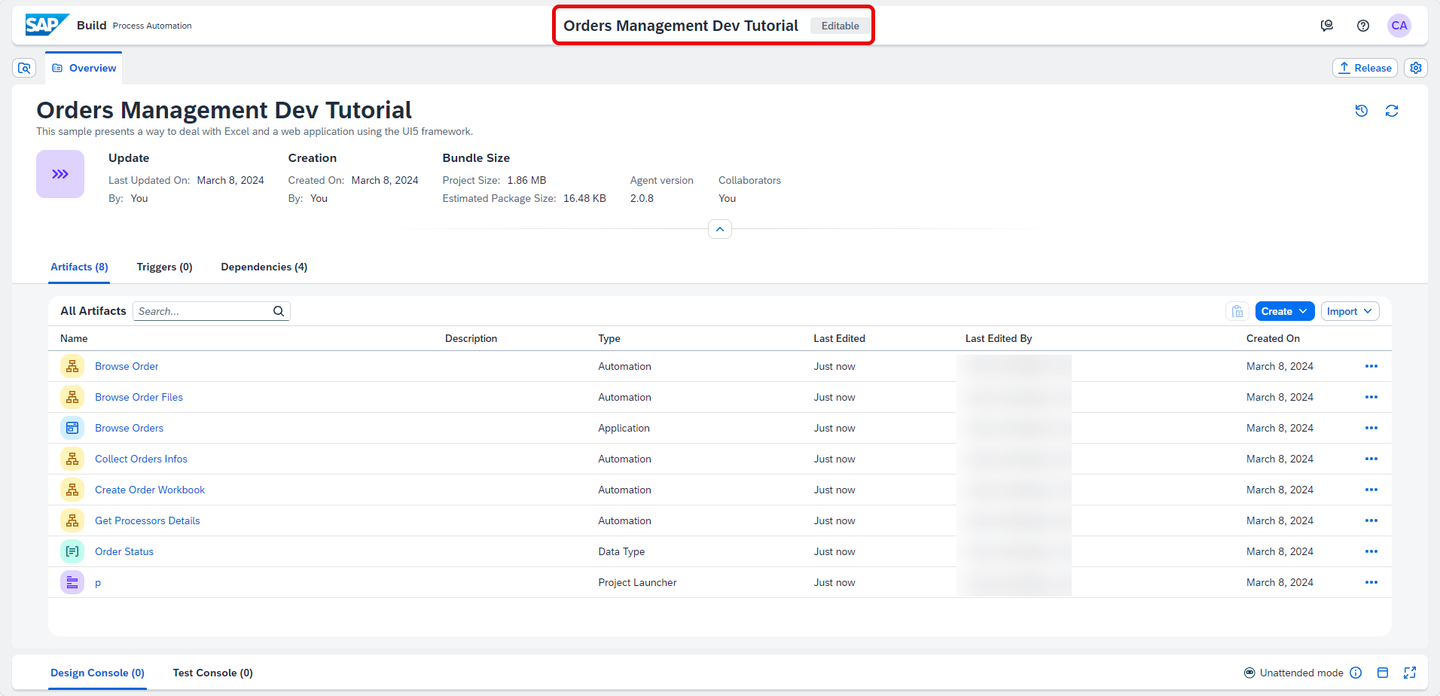Viewport: 1440px width, 696px height.
Task: Click the 'Application' type cell
Action: [x=624, y=428]
